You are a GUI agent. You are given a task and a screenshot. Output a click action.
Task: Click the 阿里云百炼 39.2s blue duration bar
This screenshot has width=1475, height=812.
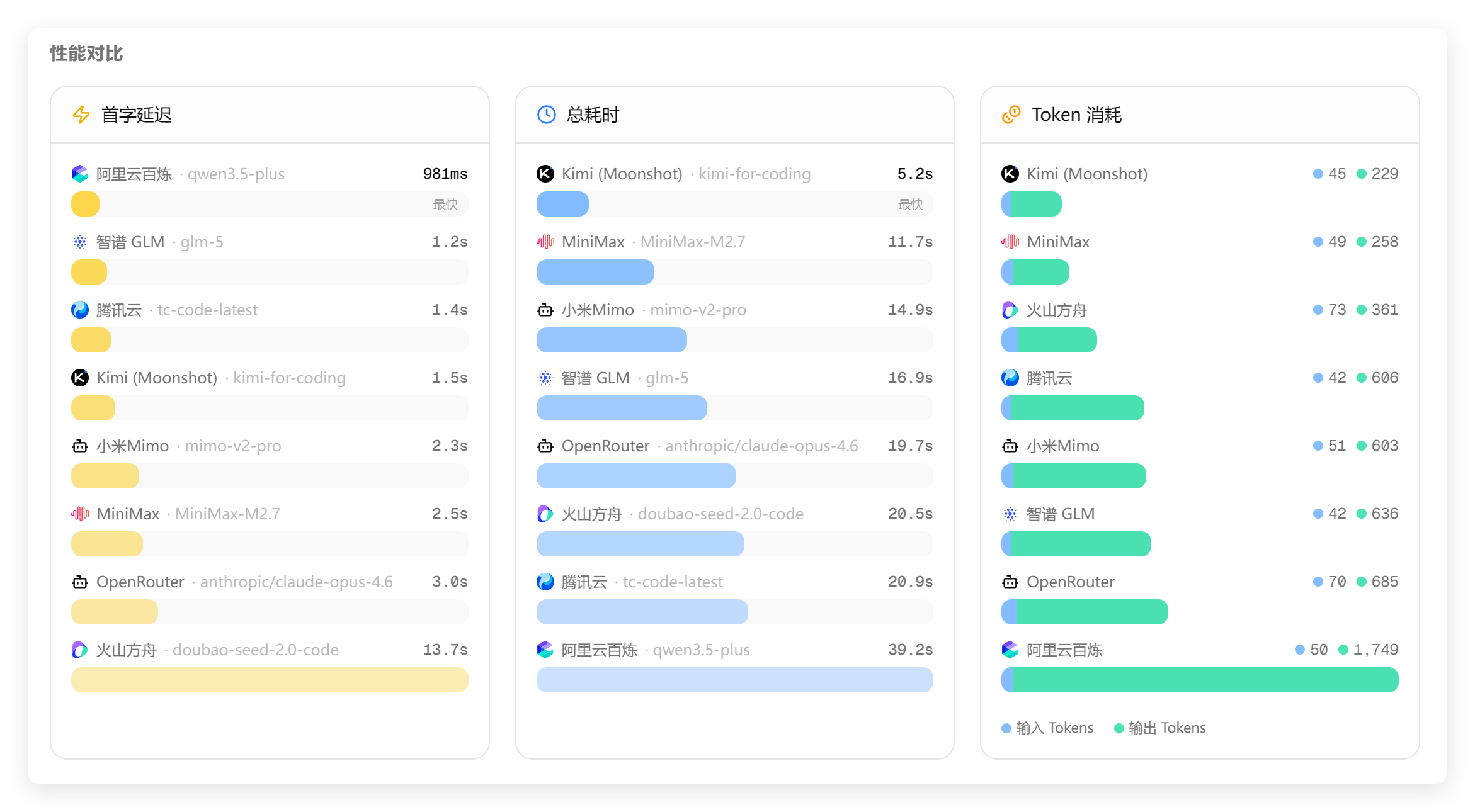coord(734,680)
